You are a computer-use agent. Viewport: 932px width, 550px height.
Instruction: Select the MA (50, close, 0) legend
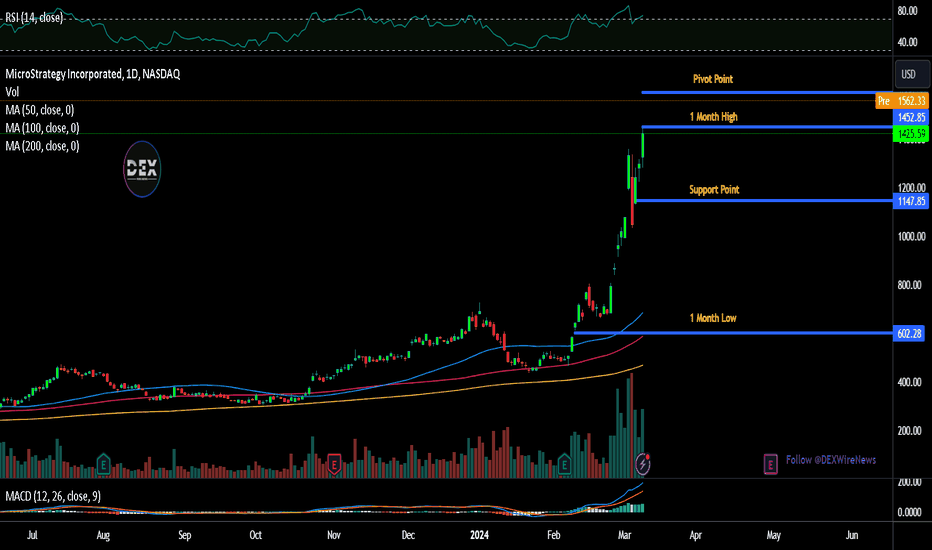coord(40,110)
